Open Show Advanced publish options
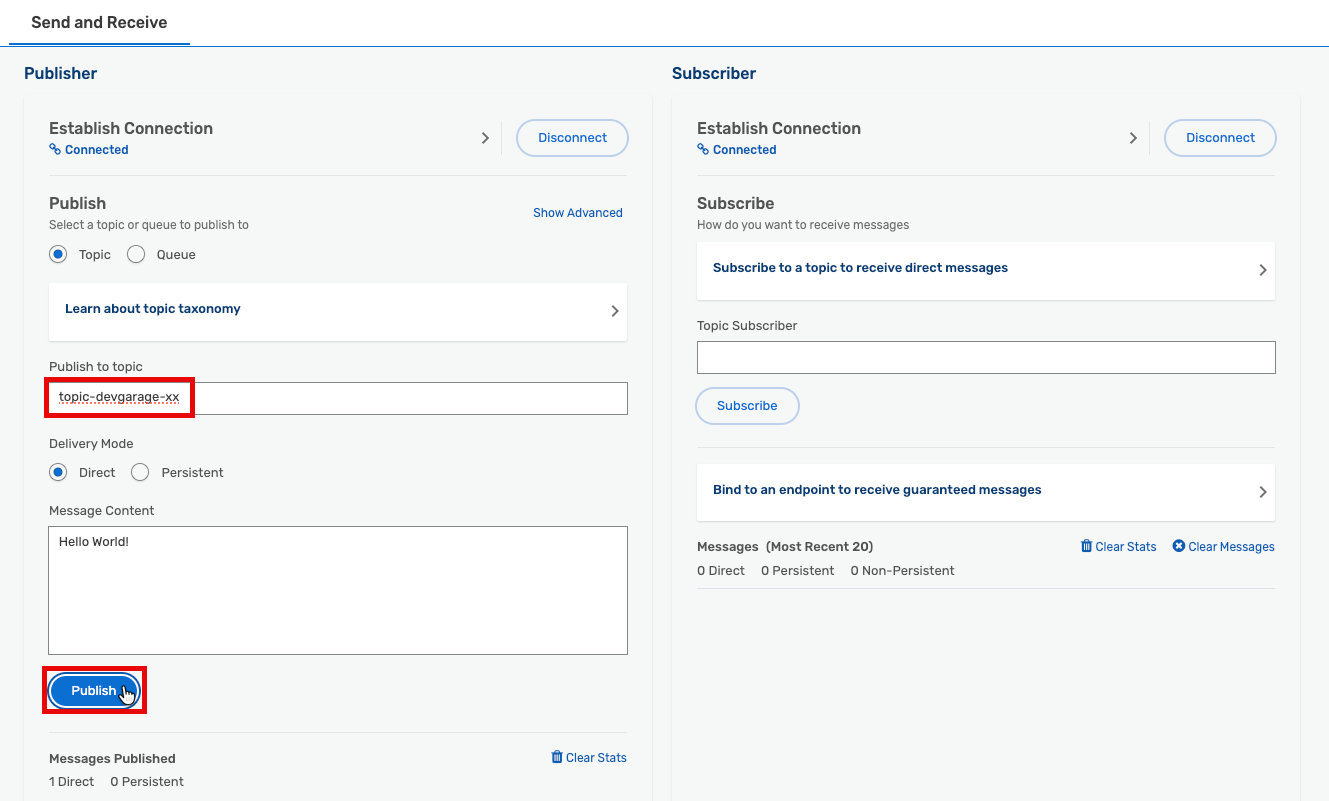Viewport: 1329px width, 801px height. point(578,213)
